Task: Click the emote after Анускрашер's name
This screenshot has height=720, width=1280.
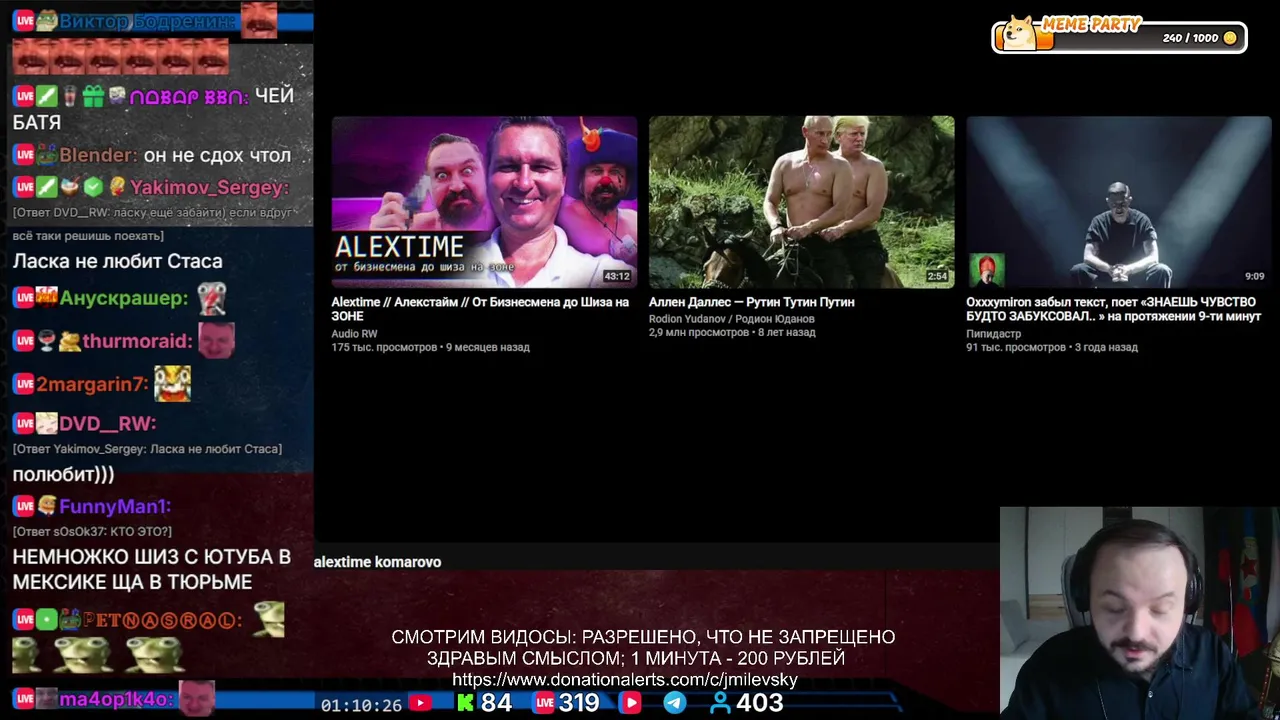Action: click(211, 298)
